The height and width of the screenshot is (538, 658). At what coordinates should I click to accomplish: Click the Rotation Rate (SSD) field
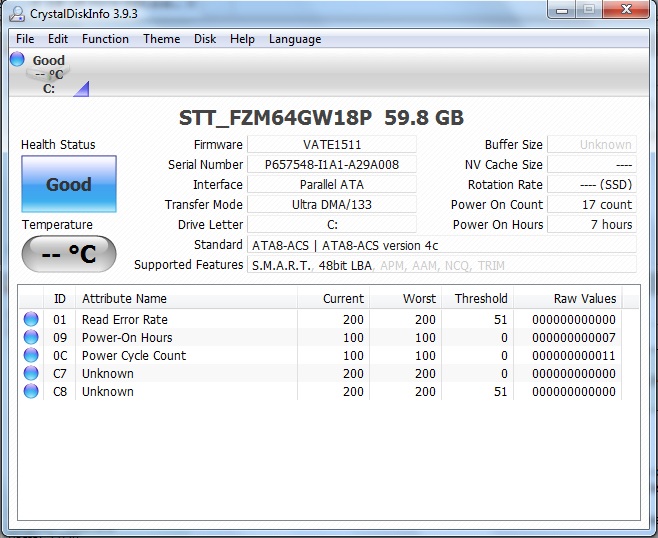tap(592, 185)
